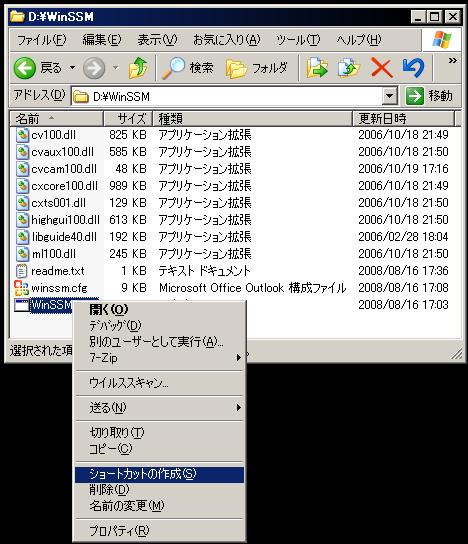This screenshot has height=544, width=468.
Task: Go up one folder level icon
Action: 138,68
